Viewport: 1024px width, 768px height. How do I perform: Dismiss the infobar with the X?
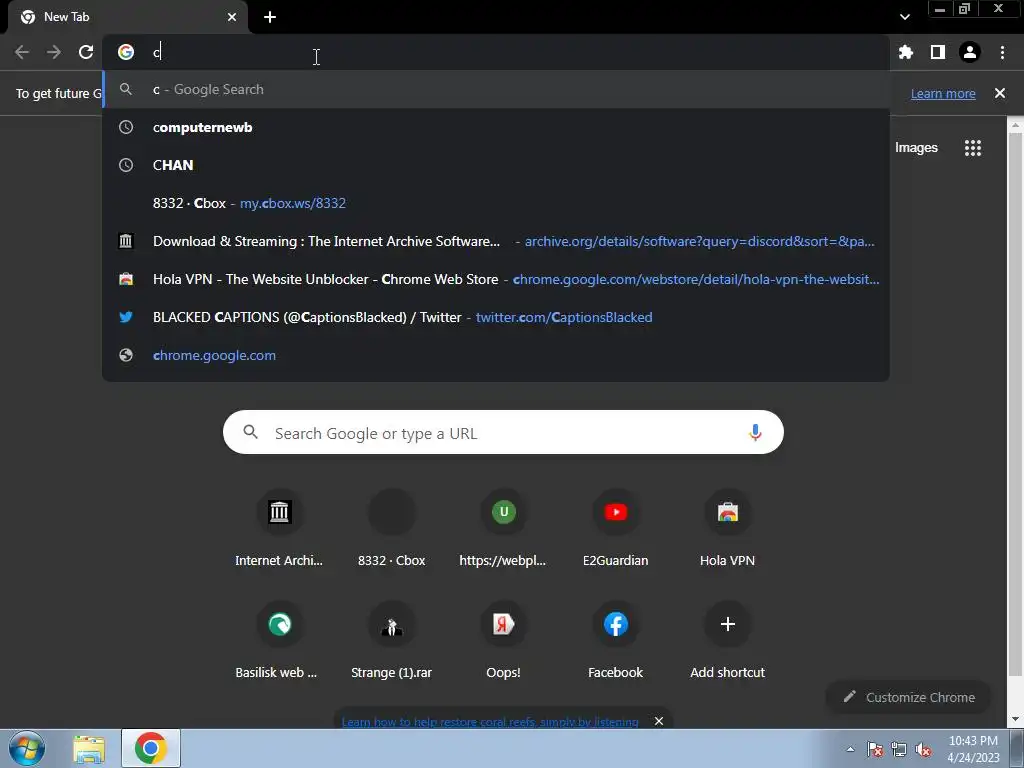click(x=1000, y=93)
